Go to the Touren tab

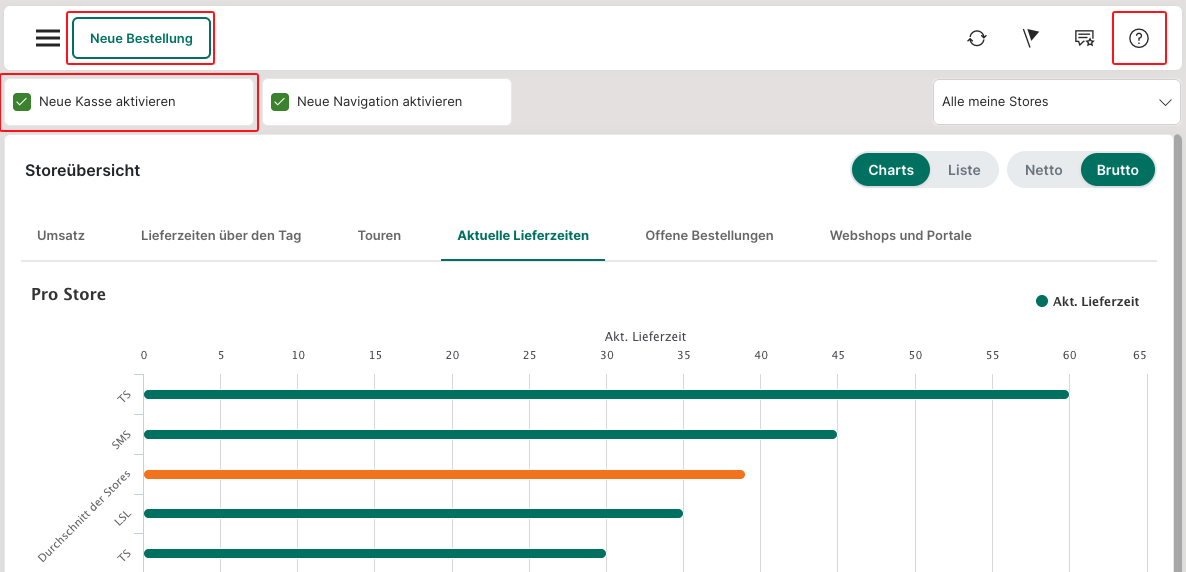tap(379, 236)
